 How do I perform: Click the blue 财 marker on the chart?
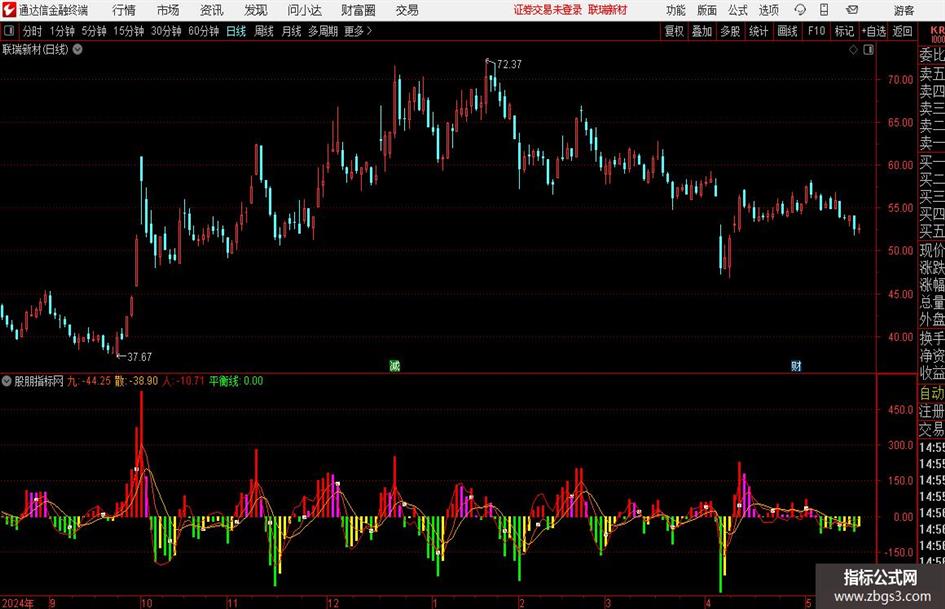[797, 366]
